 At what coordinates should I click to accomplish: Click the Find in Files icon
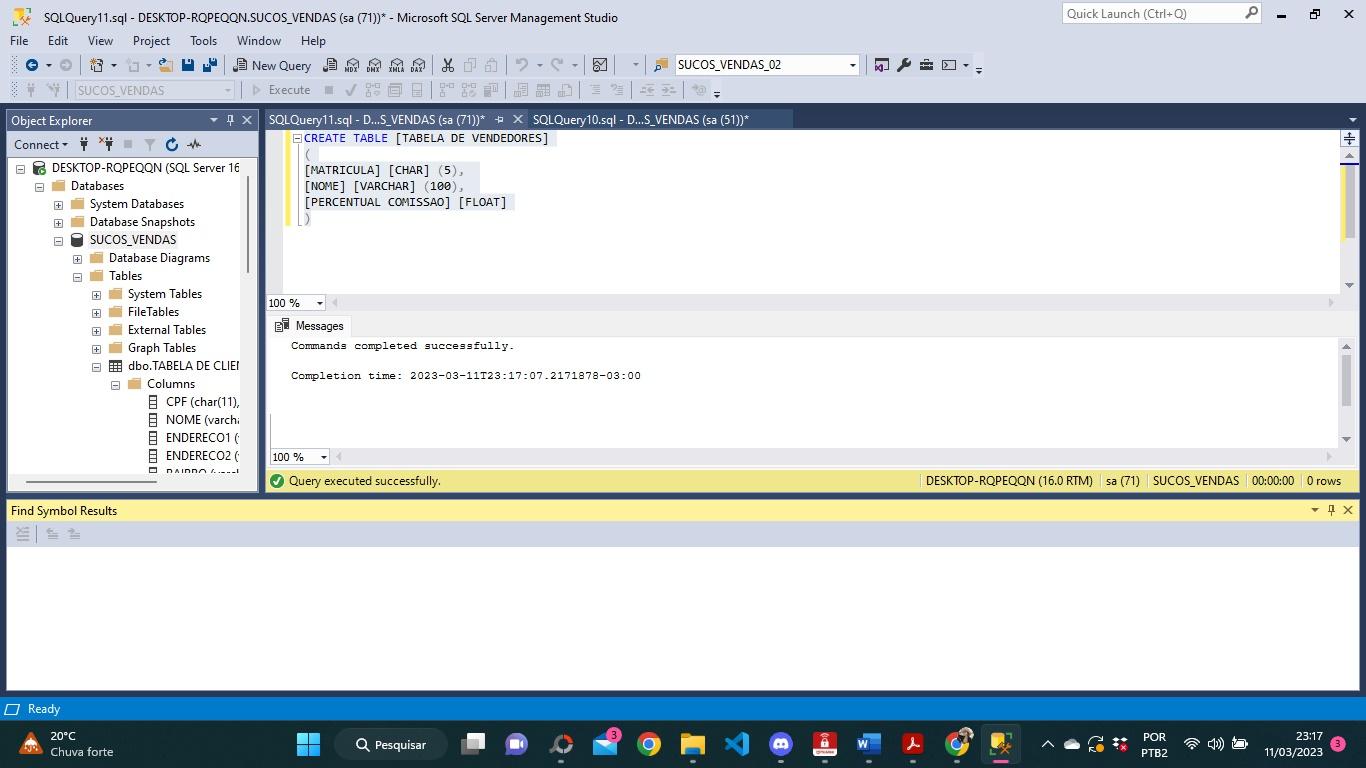tap(661, 65)
